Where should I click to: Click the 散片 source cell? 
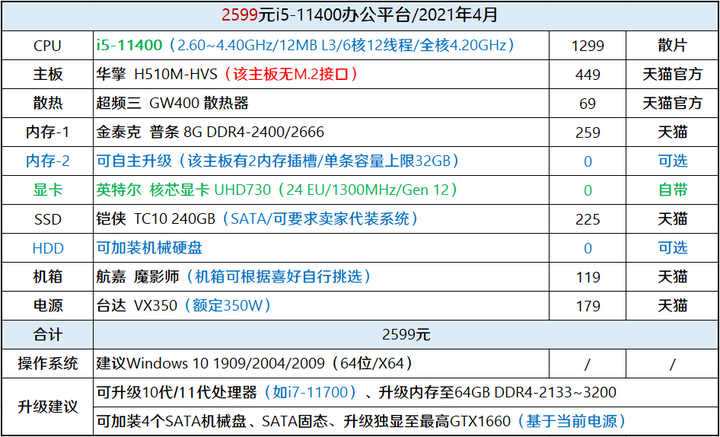tap(672, 45)
